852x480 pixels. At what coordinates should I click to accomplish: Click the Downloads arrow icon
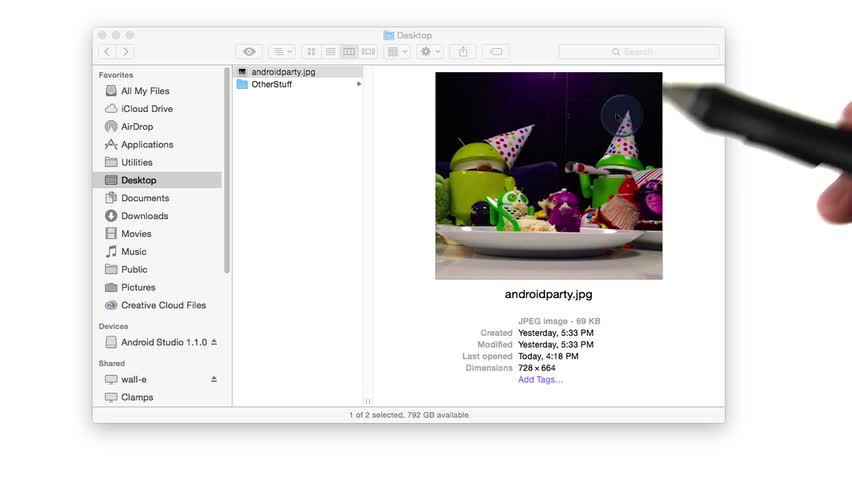(111, 216)
